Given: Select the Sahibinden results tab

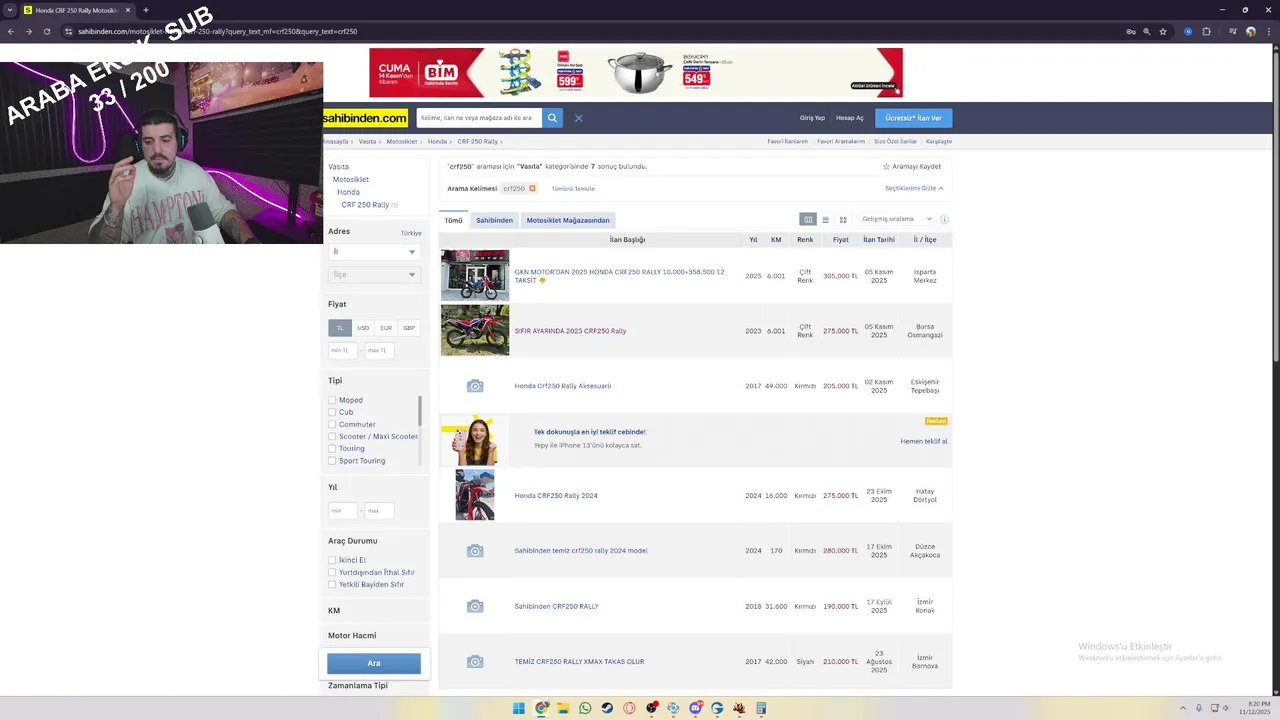Looking at the screenshot, I should click(494, 220).
